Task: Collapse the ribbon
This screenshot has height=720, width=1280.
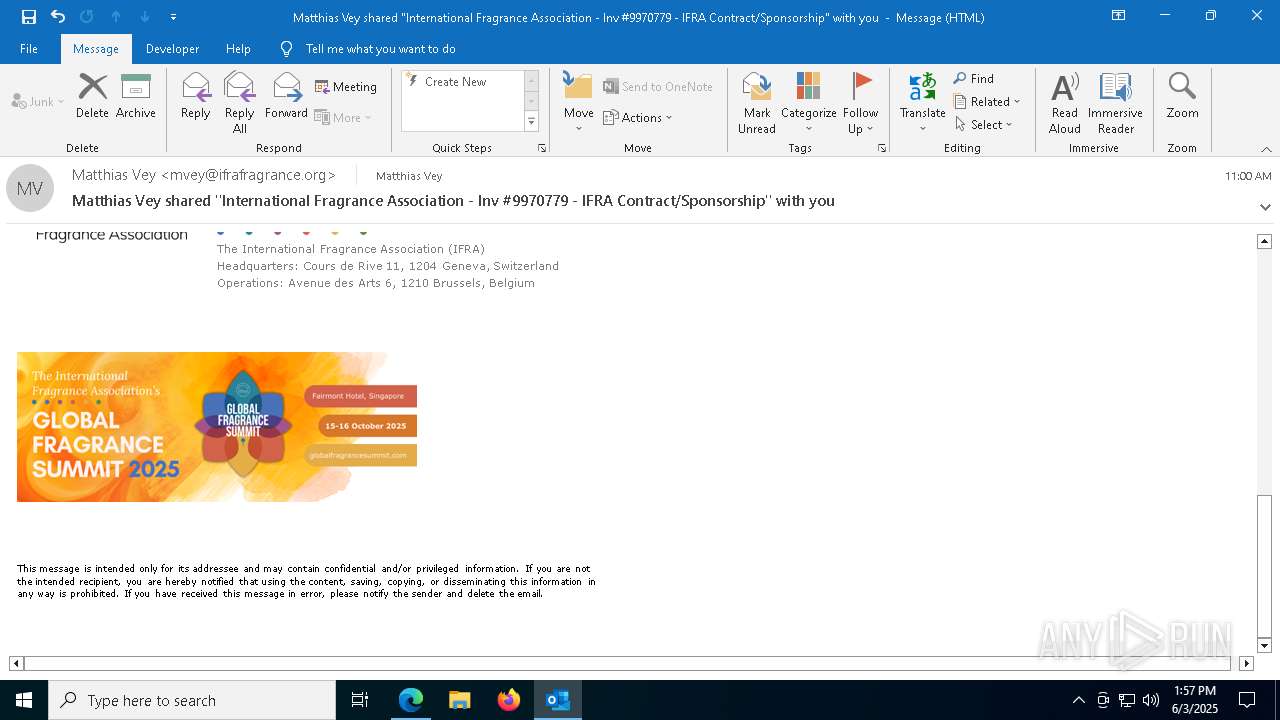Action: pyautogui.click(x=1266, y=149)
